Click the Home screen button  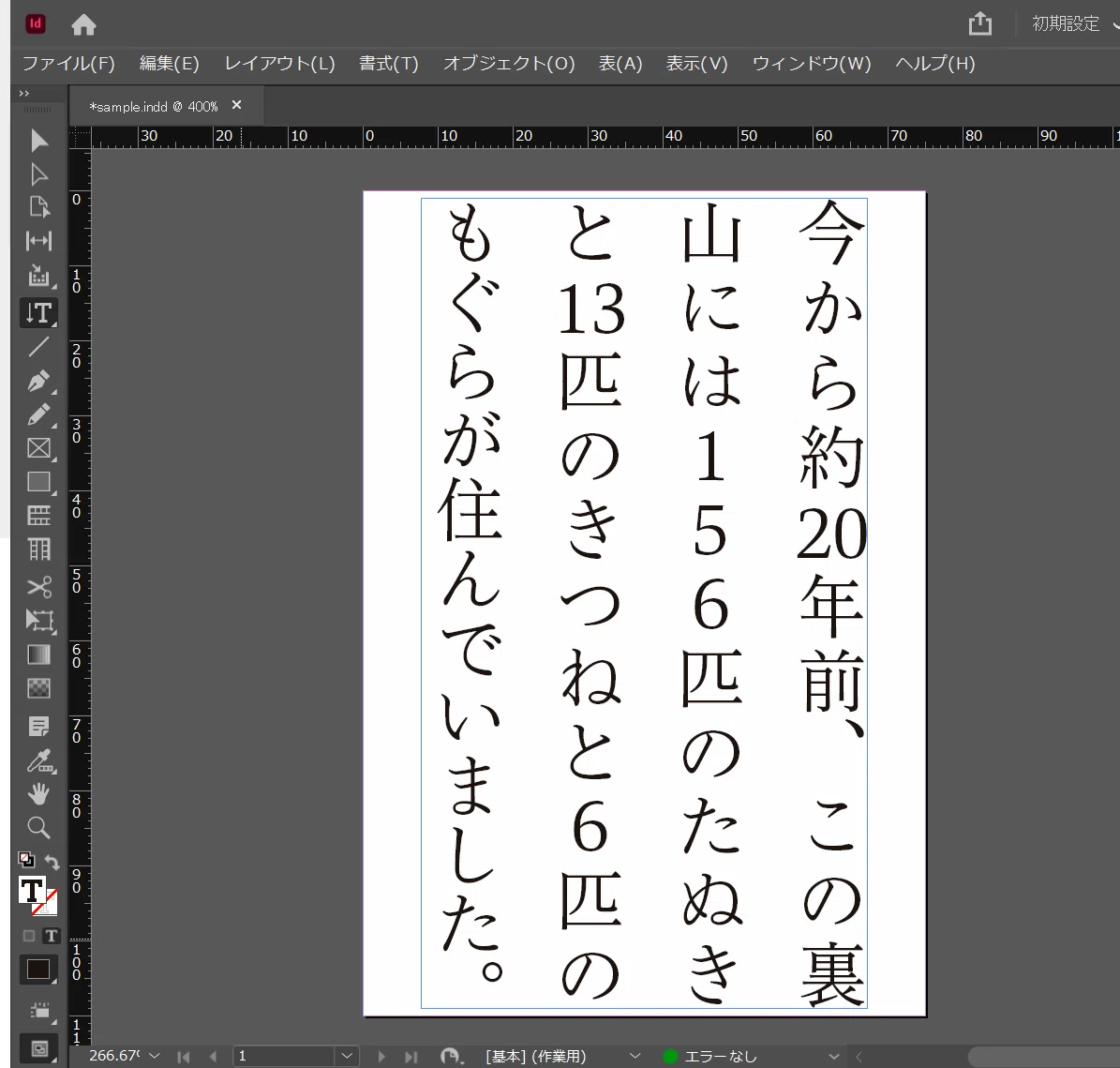point(83,25)
